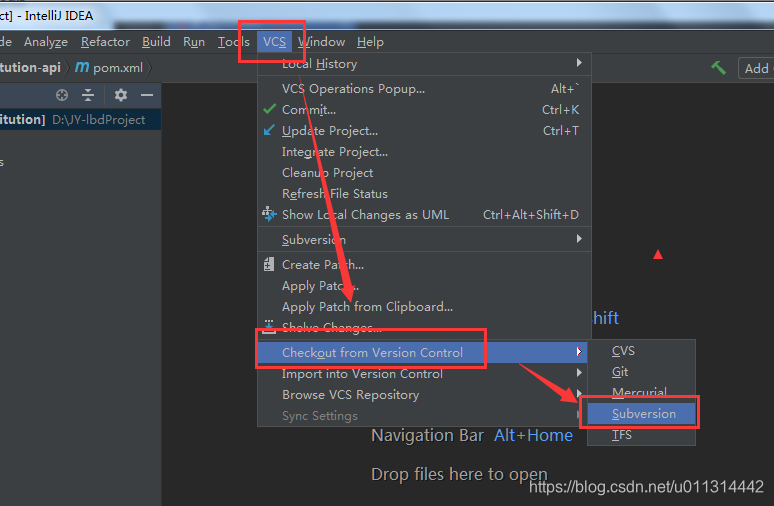The image size is (774, 506).
Task: Expand the Checkout from Version Control arrow
Action: pyautogui.click(x=579, y=352)
